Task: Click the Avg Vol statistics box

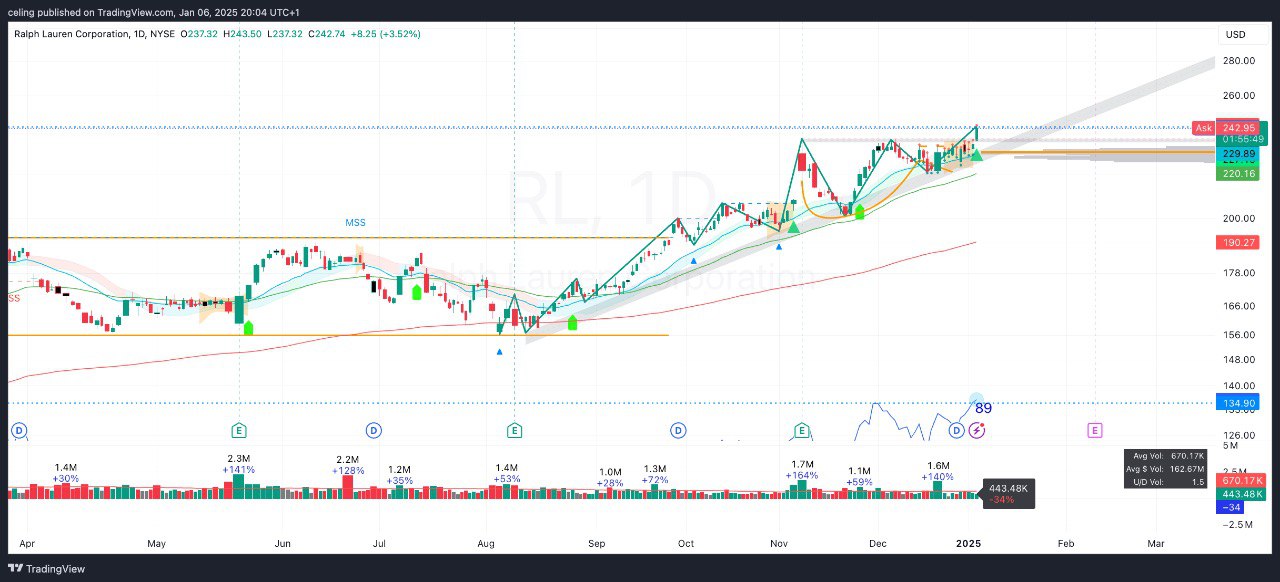Action: tap(1166, 468)
